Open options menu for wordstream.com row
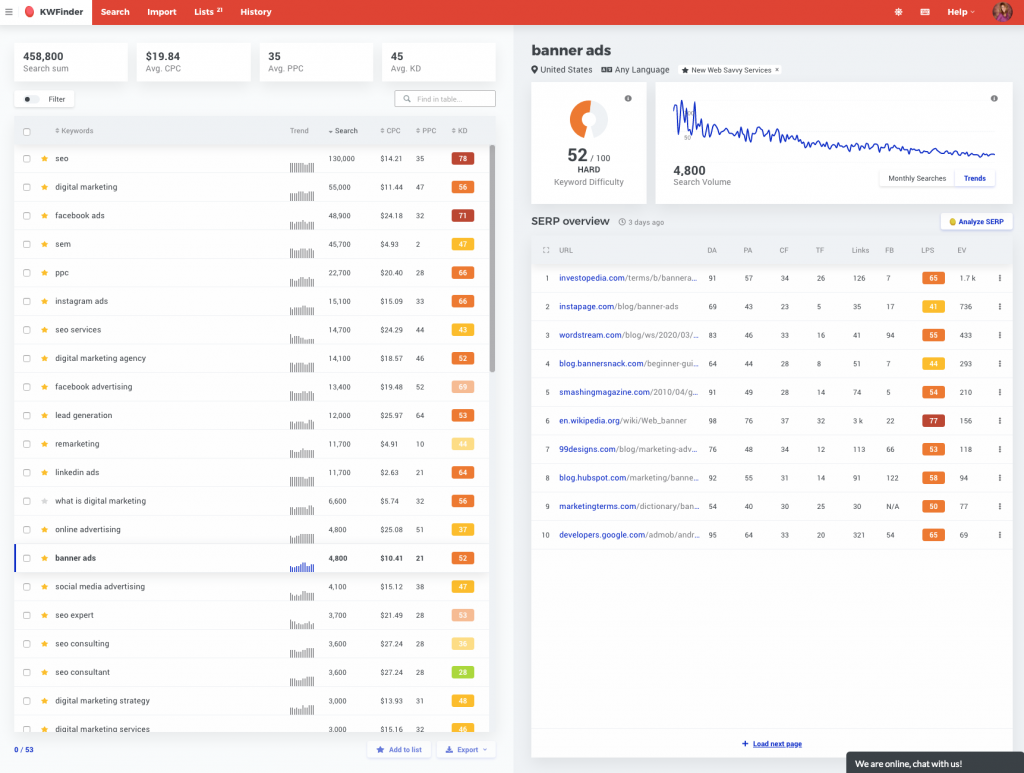The image size is (1024, 773). click(999, 335)
